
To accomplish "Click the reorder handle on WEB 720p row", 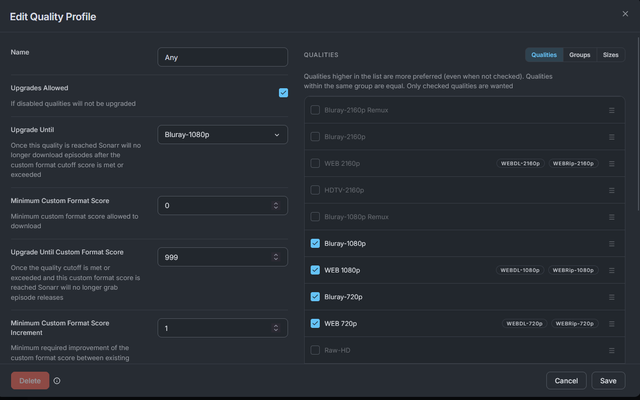I will pos(611,324).
